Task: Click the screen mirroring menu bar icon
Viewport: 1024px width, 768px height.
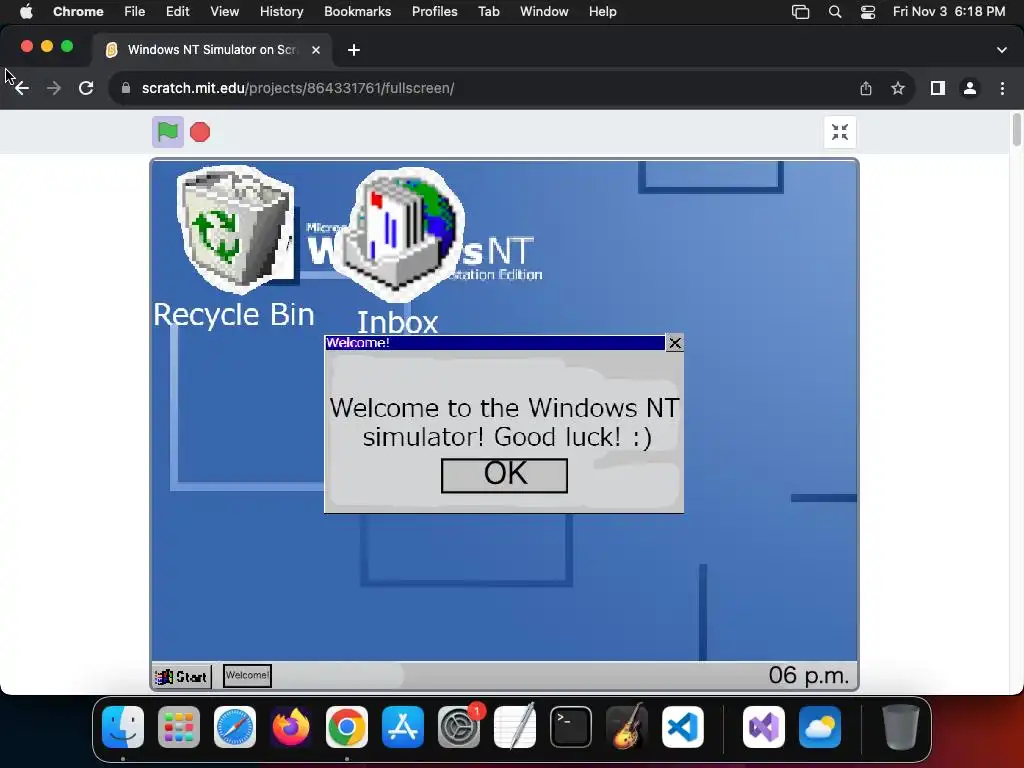Action: (x=801, y=12)
